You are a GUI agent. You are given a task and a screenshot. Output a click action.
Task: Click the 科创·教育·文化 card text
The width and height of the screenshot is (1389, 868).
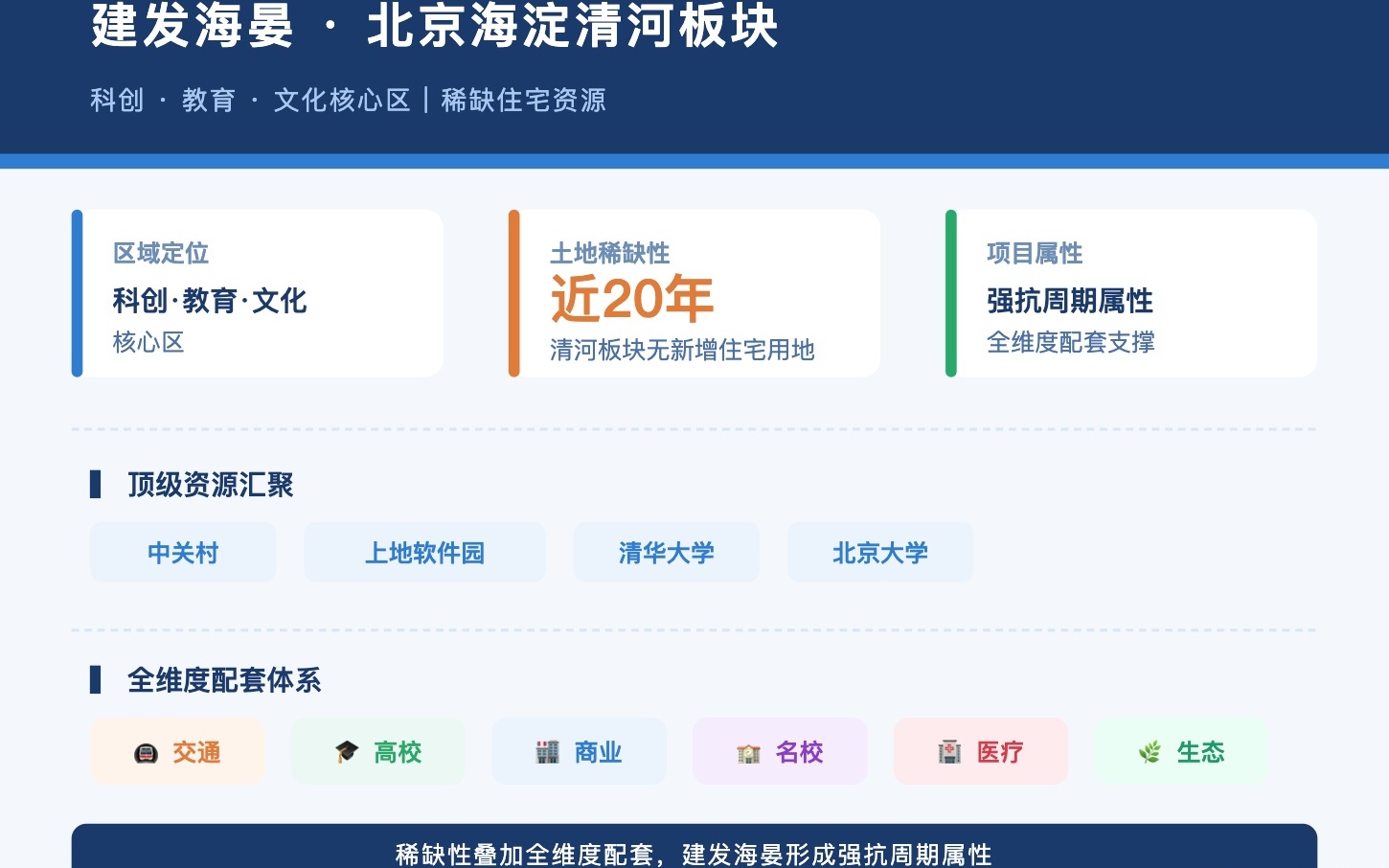pos(210,301)
